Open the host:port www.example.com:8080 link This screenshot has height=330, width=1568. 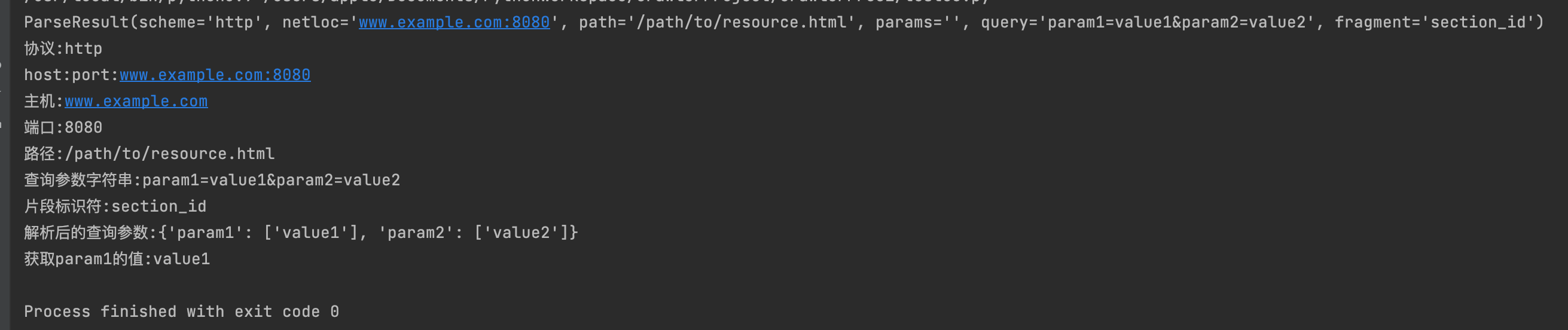point(215,75)
